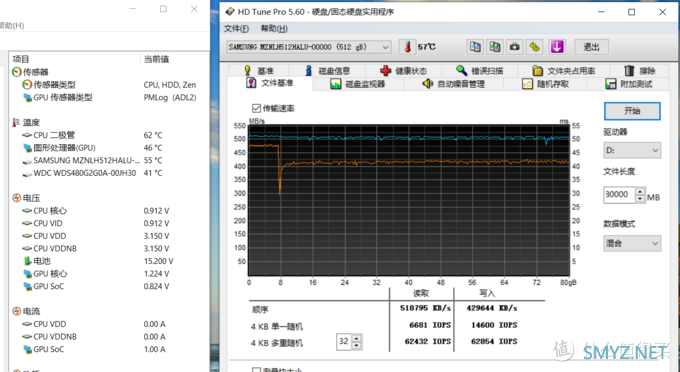The width and height of the screenshot is (680, 372).
Task: Click the 电池 battery row icon
Action: [27, 261]
